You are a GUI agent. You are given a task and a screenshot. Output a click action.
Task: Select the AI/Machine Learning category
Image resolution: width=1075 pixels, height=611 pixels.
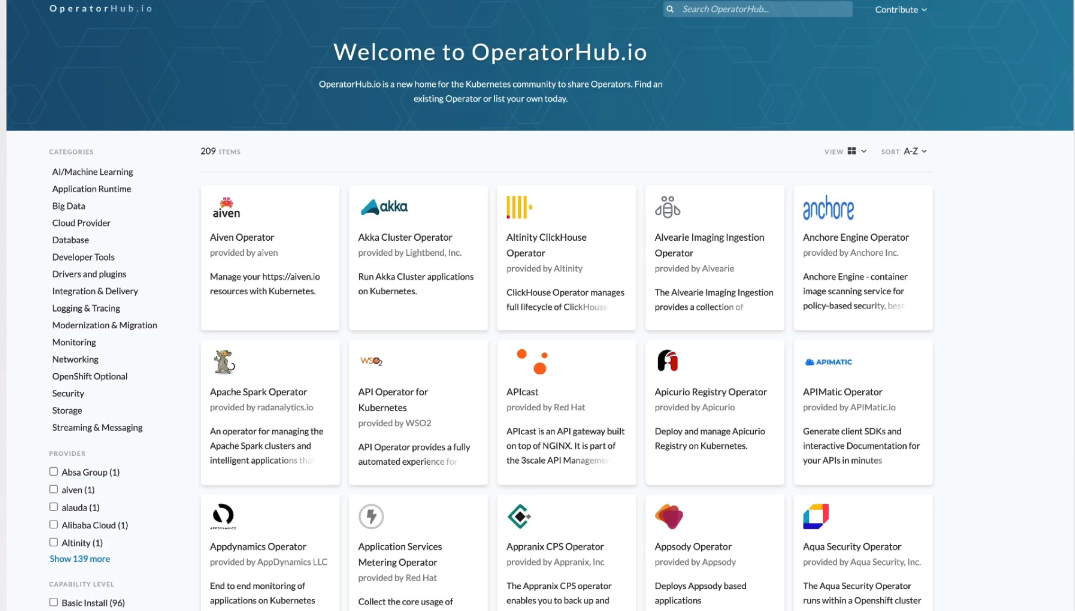pyautogui.click(x=93, y=171)
